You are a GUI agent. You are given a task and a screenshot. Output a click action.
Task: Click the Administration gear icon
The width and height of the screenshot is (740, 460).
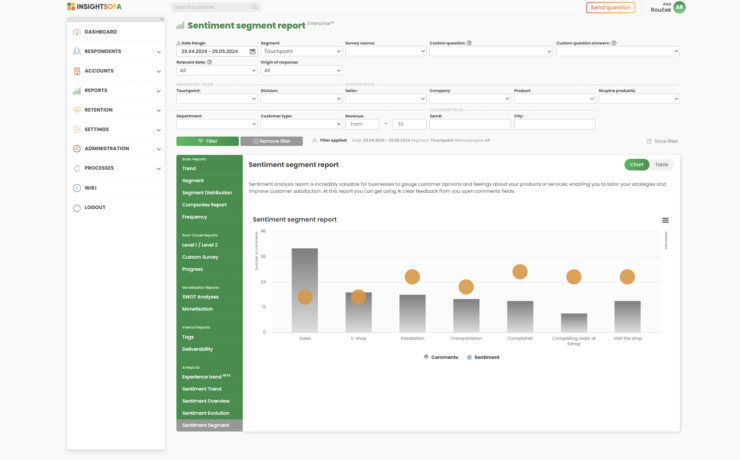tap(77, 149)
